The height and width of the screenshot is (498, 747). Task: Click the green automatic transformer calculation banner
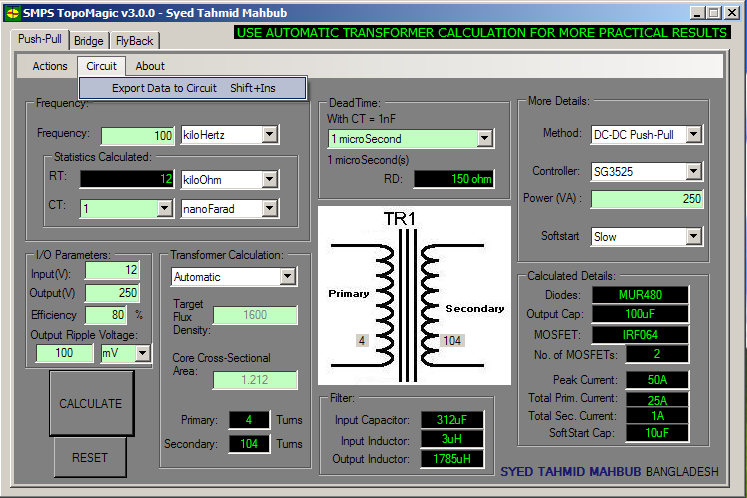coord(482,32)
